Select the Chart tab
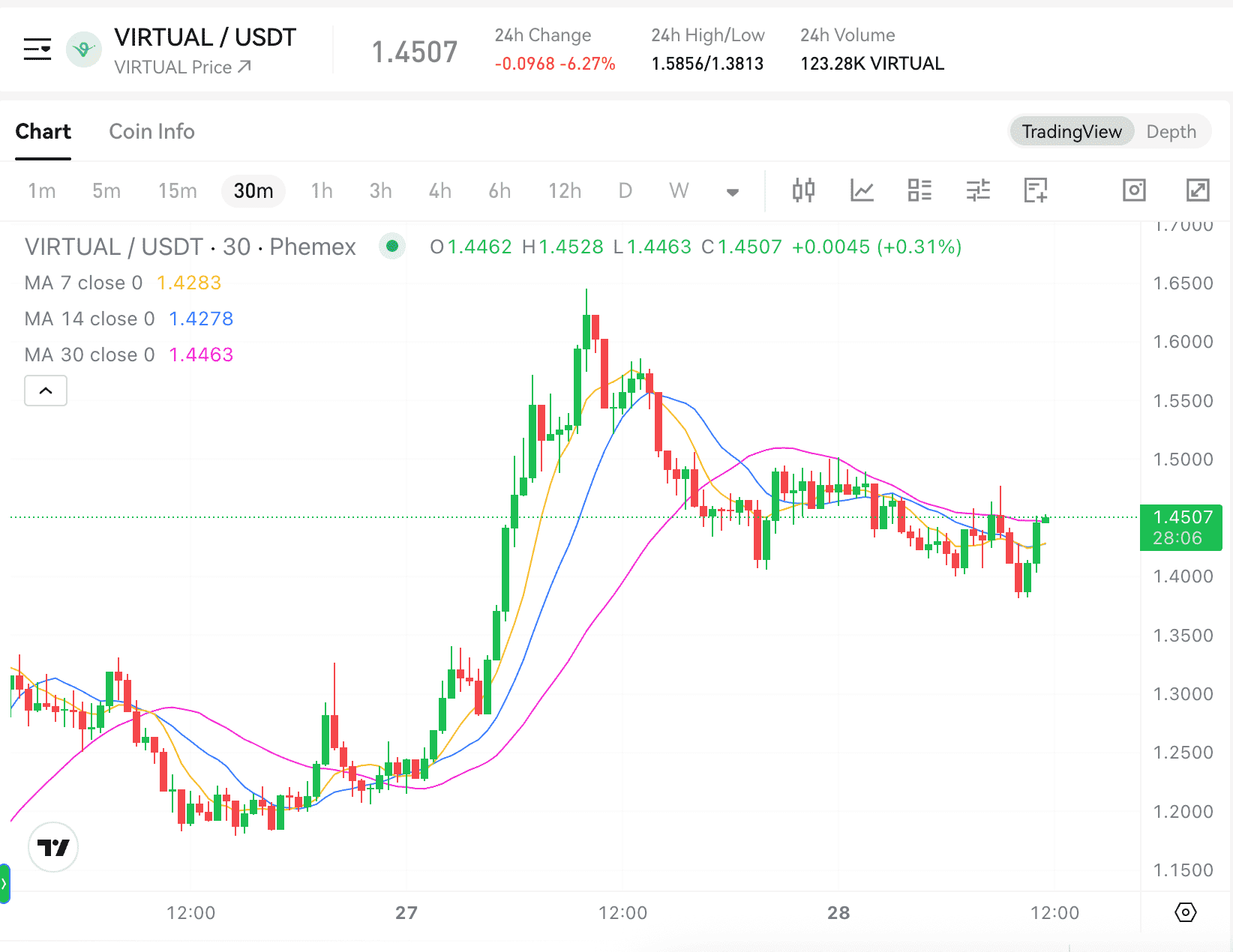This screenshot has width=1233, height=952. pyautogui.click(x=43, y=132)
